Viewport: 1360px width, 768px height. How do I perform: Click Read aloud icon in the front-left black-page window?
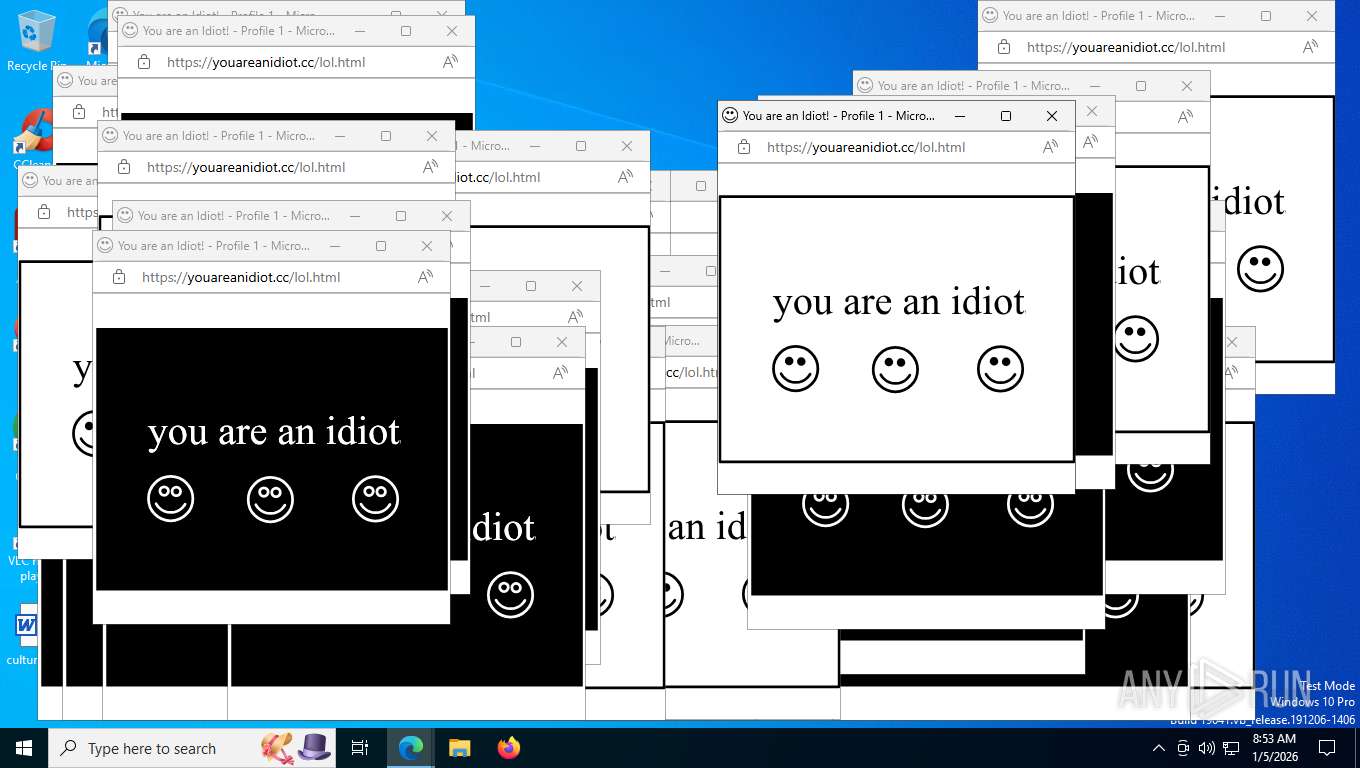point(425,277)
